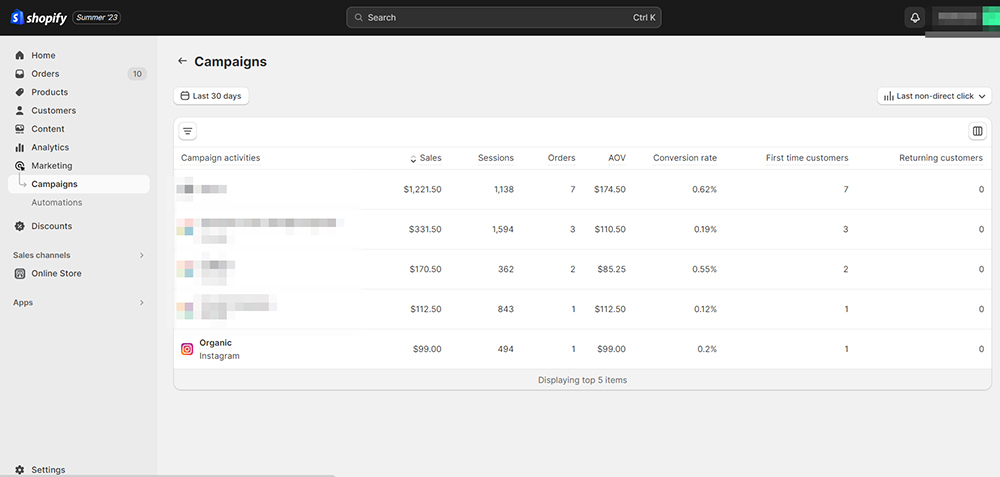Viewport: 1000px width, 477px height.
Task: Click the 0.55% conversion rate value
Action: [704, 269]
